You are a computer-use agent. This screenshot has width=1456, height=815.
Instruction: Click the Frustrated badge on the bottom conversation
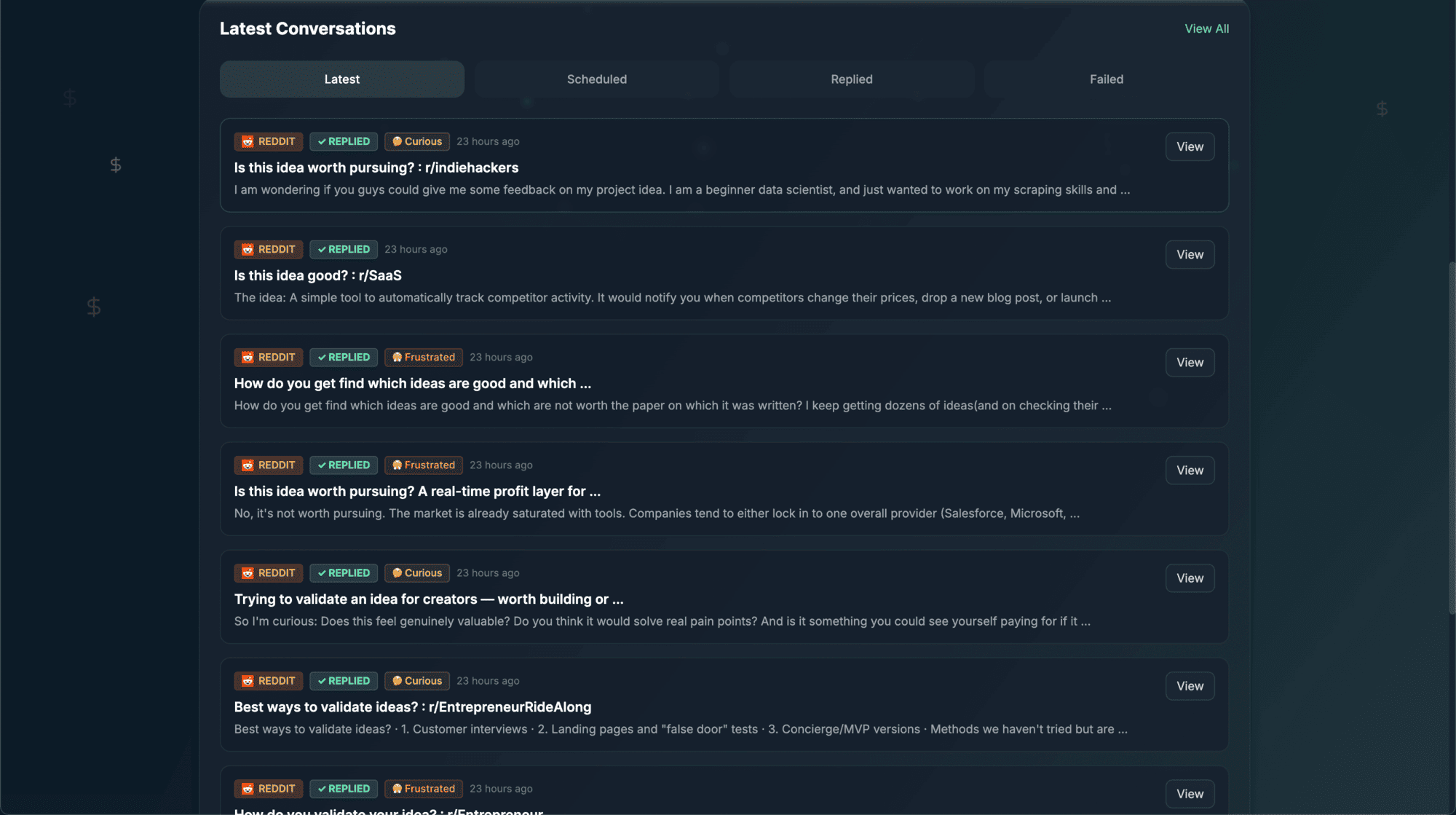point(423,788)
